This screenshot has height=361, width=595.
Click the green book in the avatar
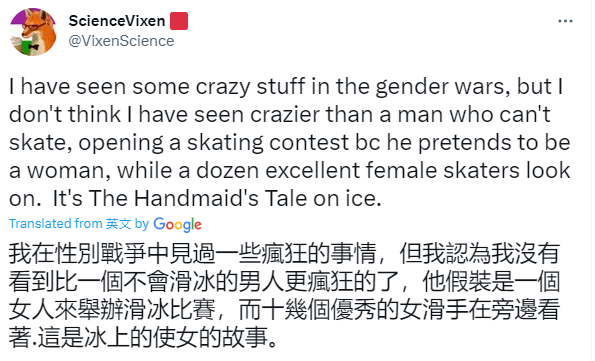click(x=25, y=45)
